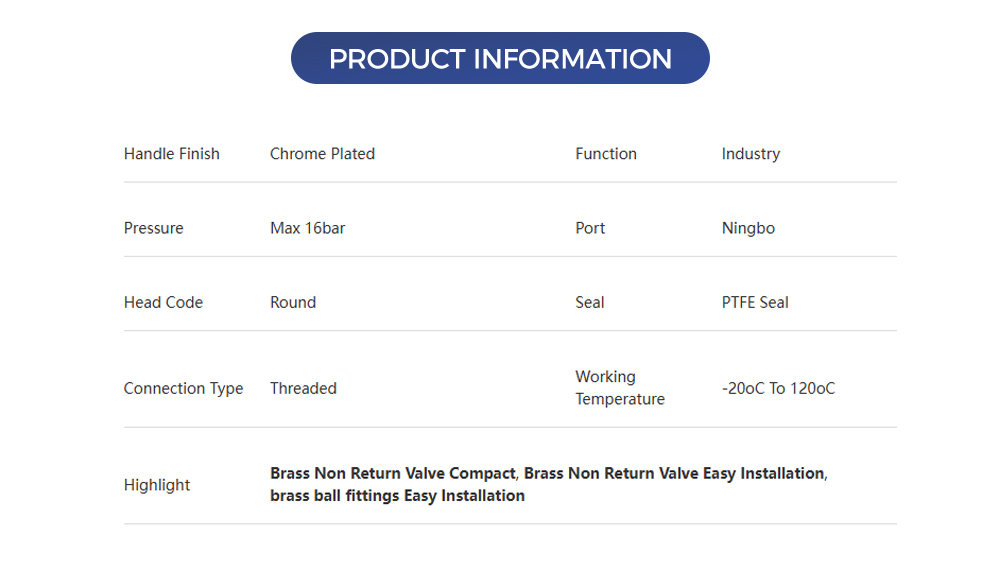The width and height of the screenshot is (1000, 564).
Task: Select the Chrome Plated value
Action: coord(322,154)
